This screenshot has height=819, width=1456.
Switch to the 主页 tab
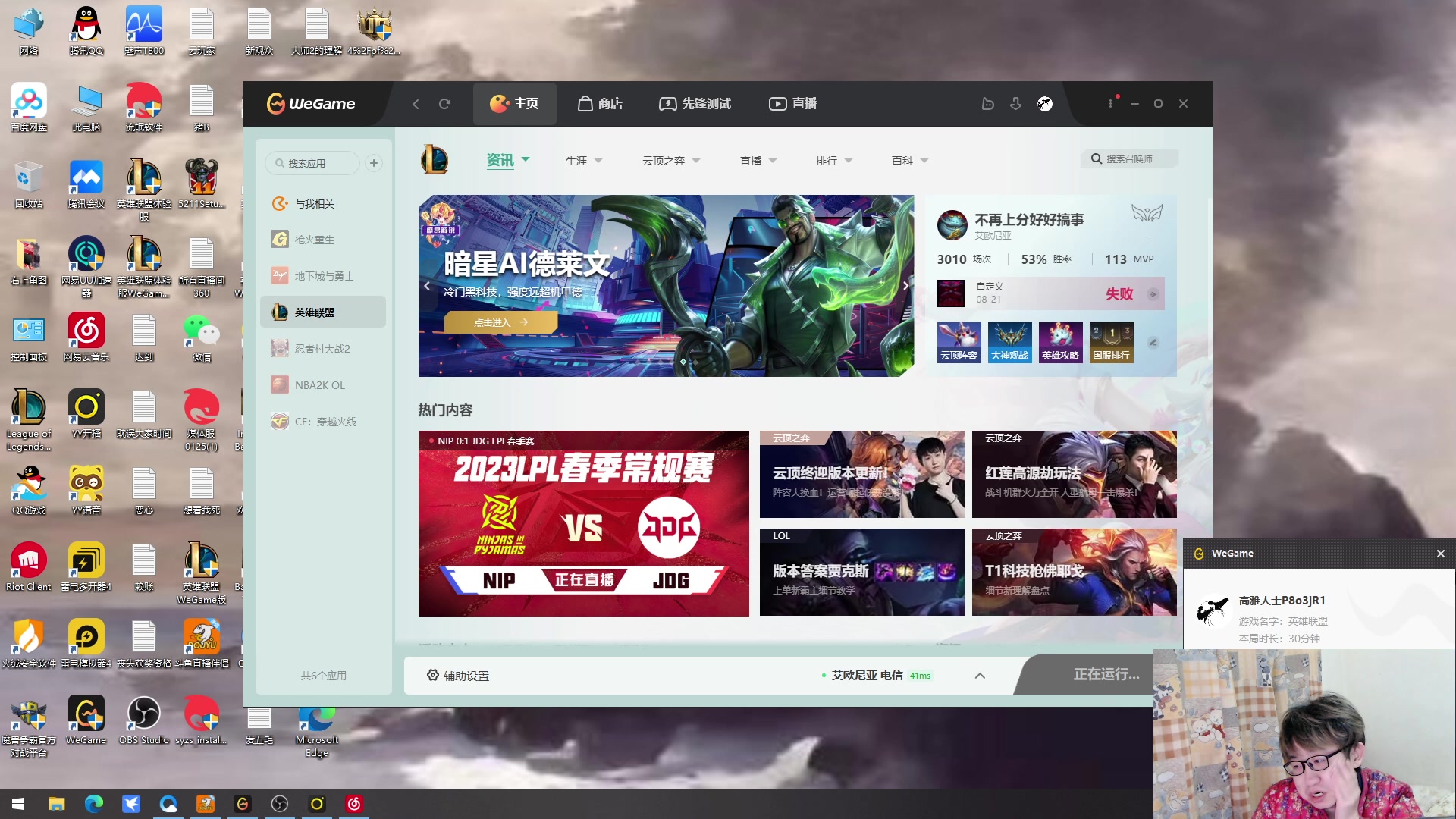(514, 104)
